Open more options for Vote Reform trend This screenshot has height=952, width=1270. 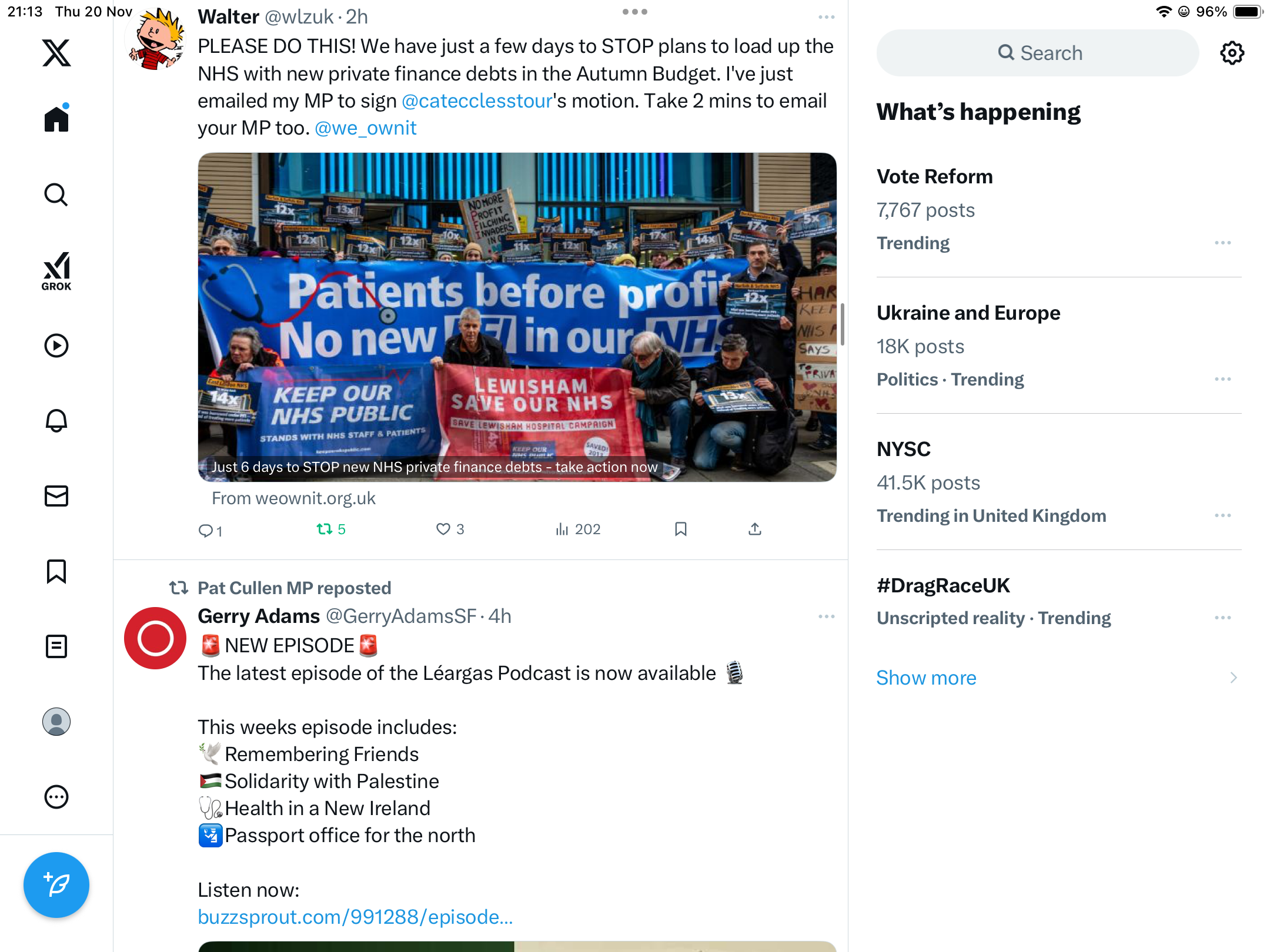1223,243
